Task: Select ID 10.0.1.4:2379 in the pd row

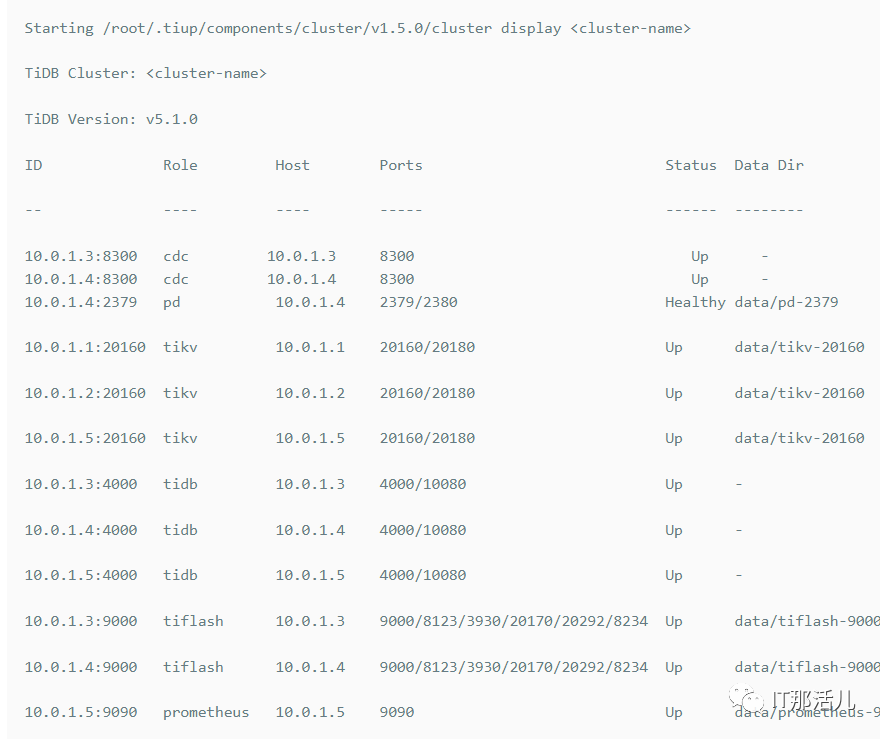Action: click(x=81, y=302)
